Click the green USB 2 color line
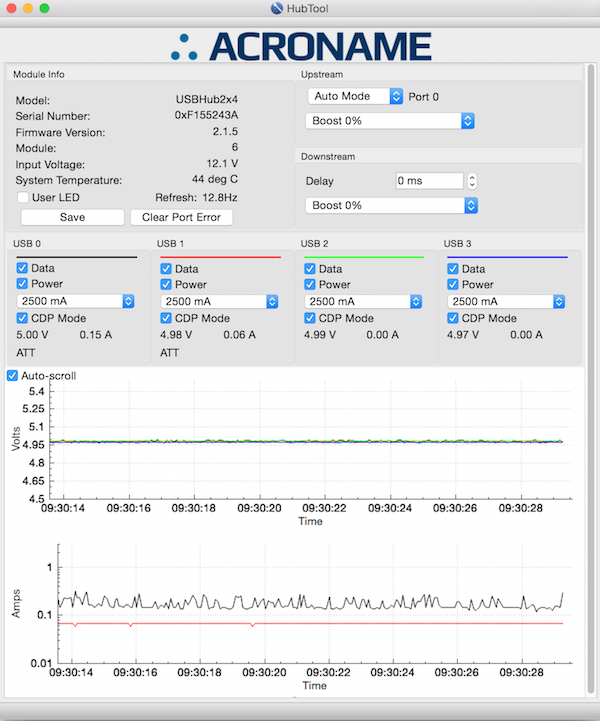This screenshot has height=721, width=600. coord(364,257)
